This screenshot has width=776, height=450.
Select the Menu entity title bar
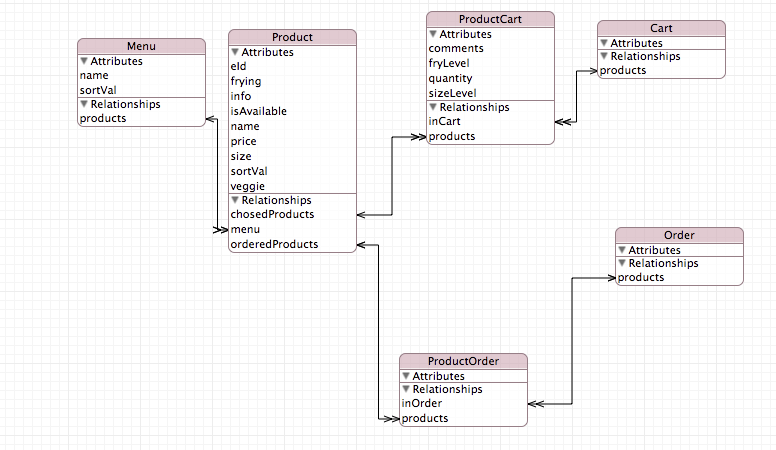[x=142, y=46]
